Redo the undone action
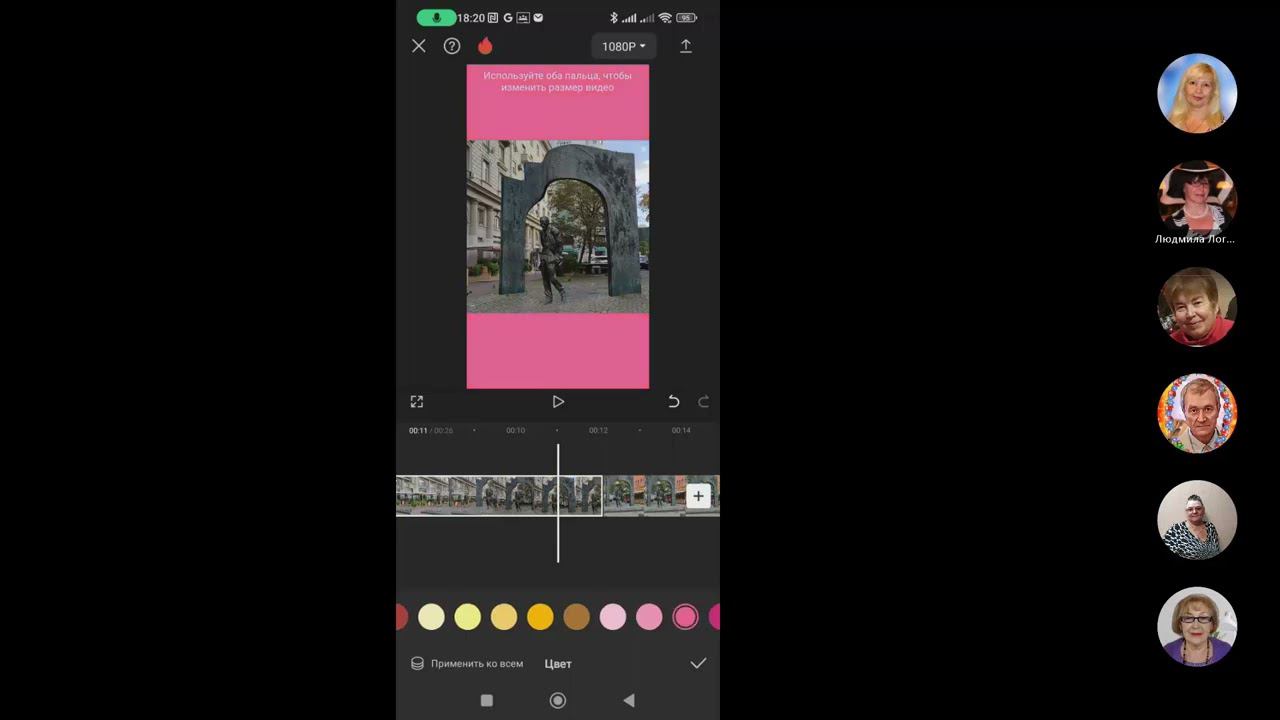 pos(703,402)
